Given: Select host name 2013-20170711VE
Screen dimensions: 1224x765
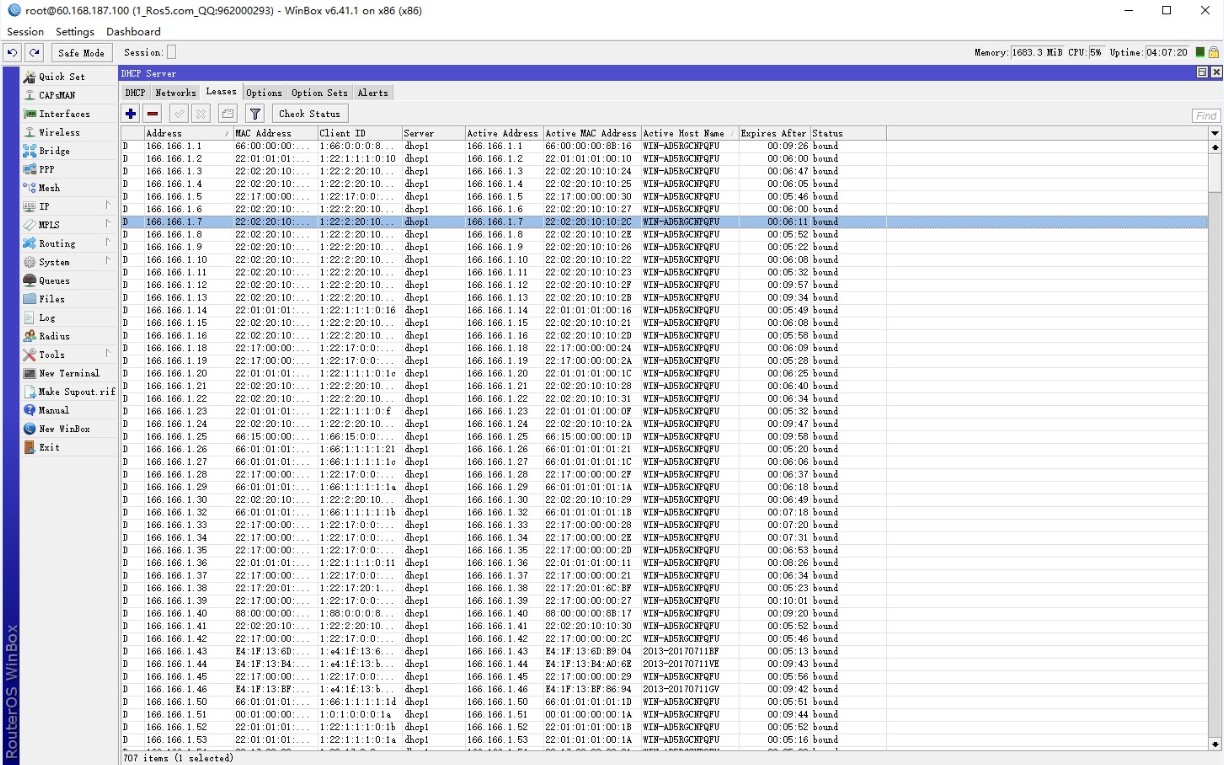Looking at the screenshot, I should click(681, 664).
